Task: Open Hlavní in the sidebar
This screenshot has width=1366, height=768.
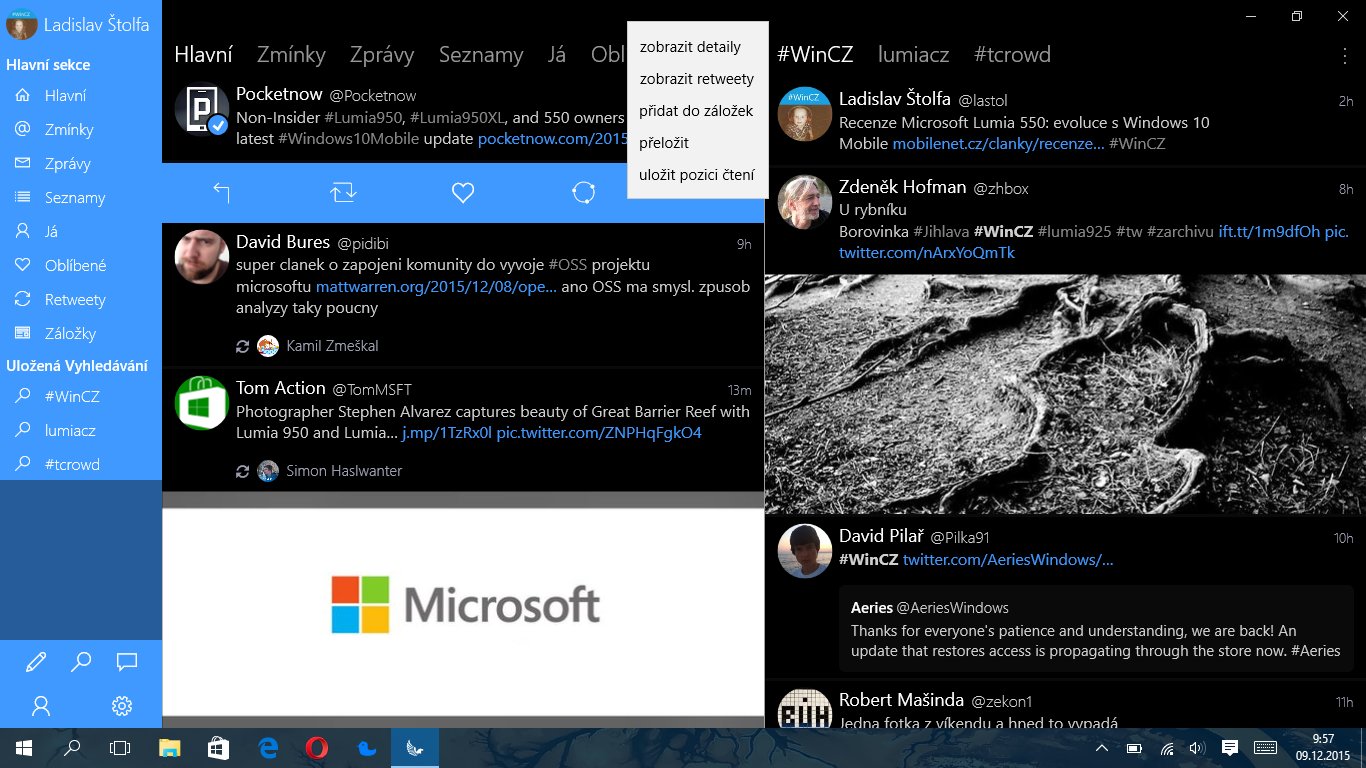Action: coord(80,96)
